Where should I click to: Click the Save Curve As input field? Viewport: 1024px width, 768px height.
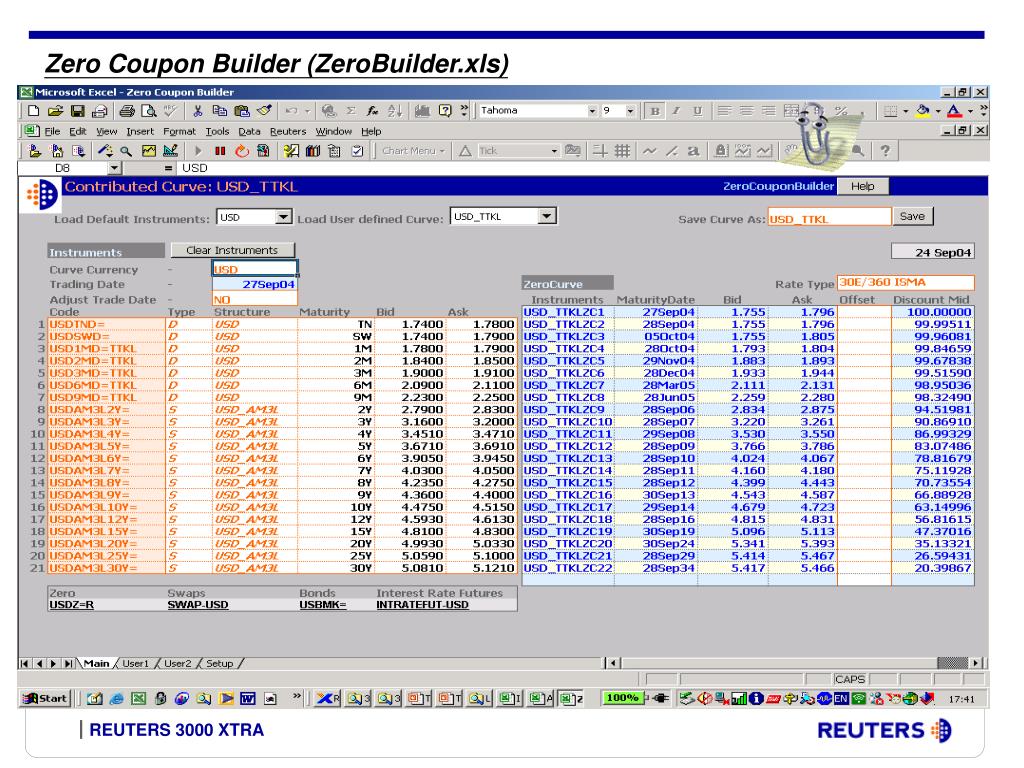829,217
